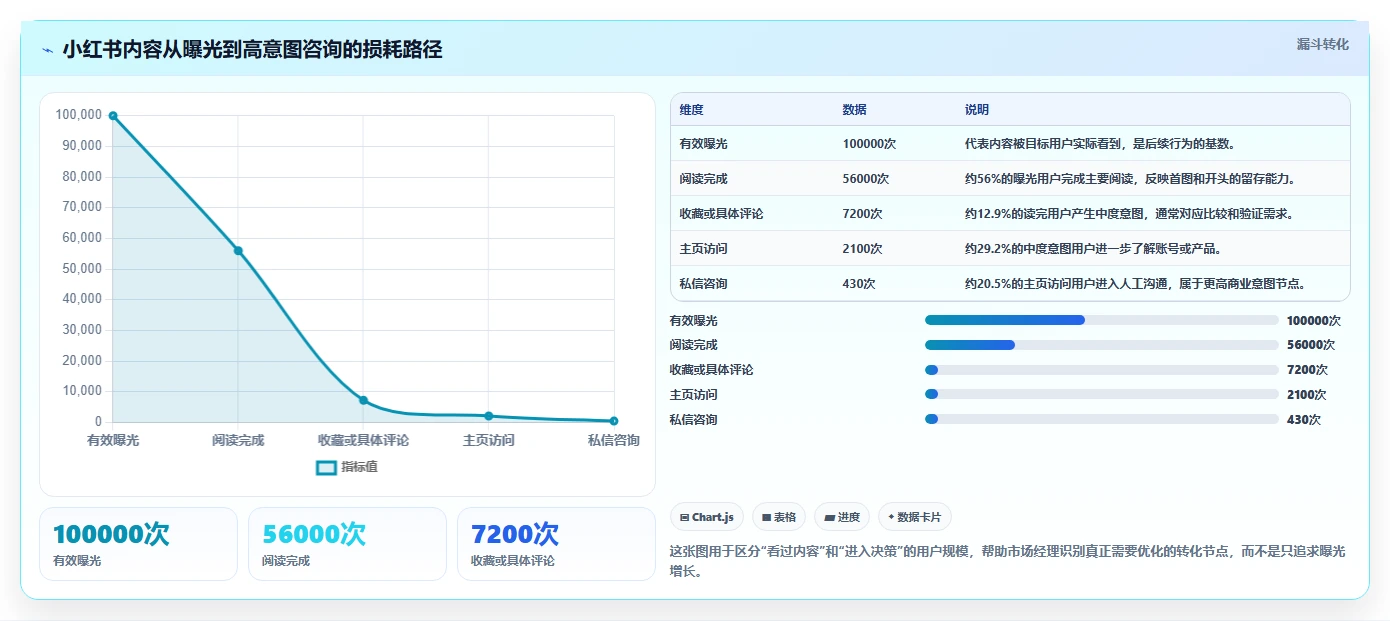Click the Chart.js chip

707,517
